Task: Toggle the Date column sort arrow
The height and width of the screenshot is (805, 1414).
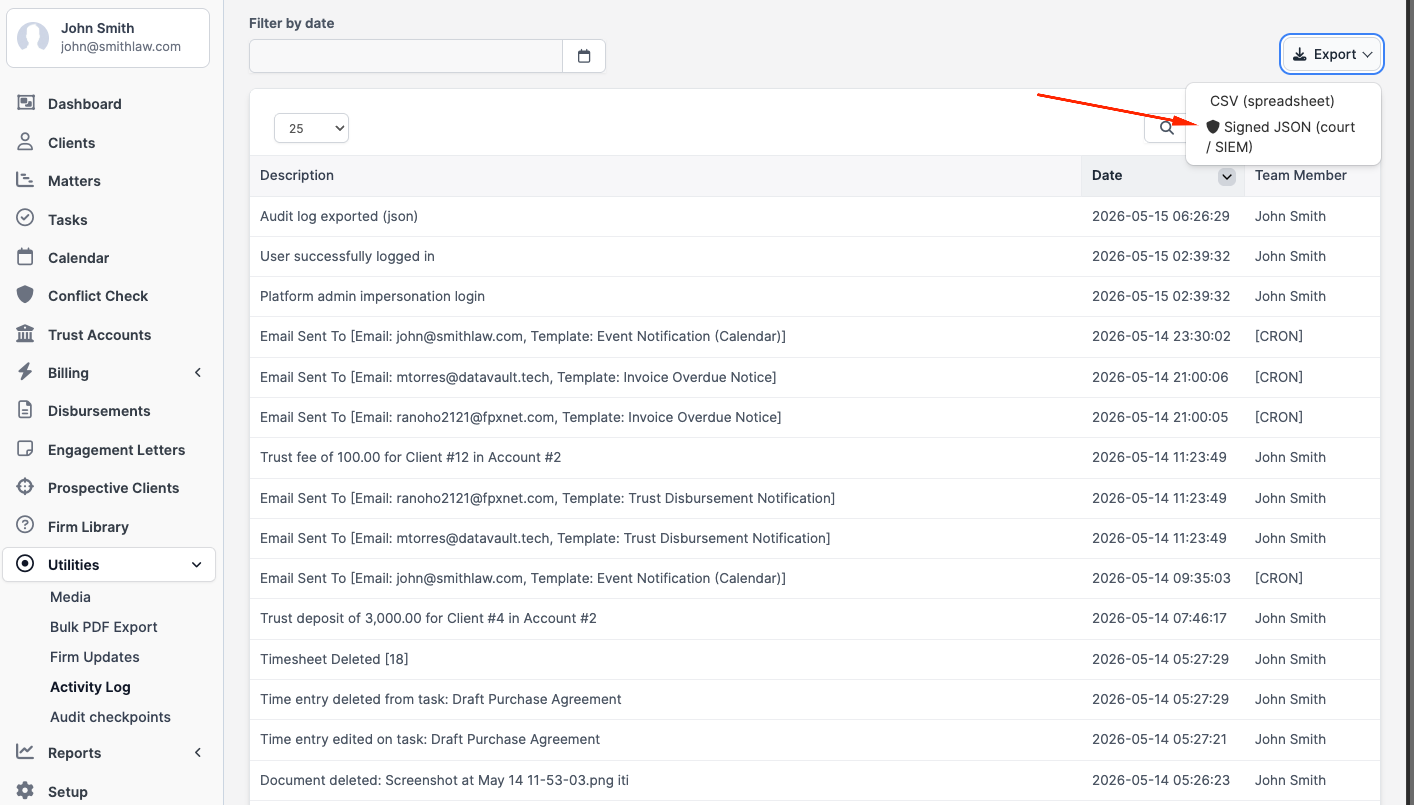Action: 1226,176
